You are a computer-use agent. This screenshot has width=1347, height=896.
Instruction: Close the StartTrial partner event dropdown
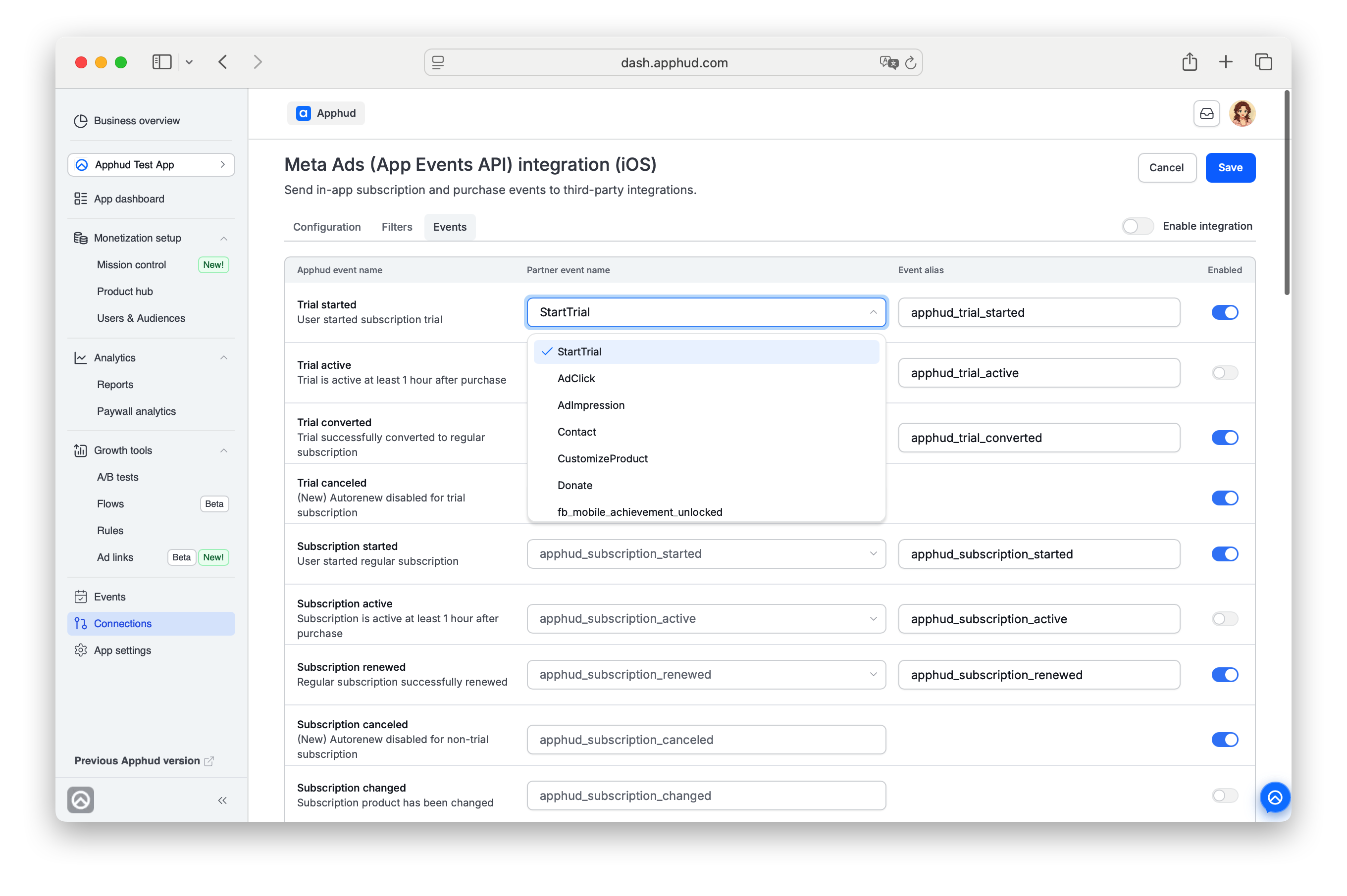click(x=706, y=312)
